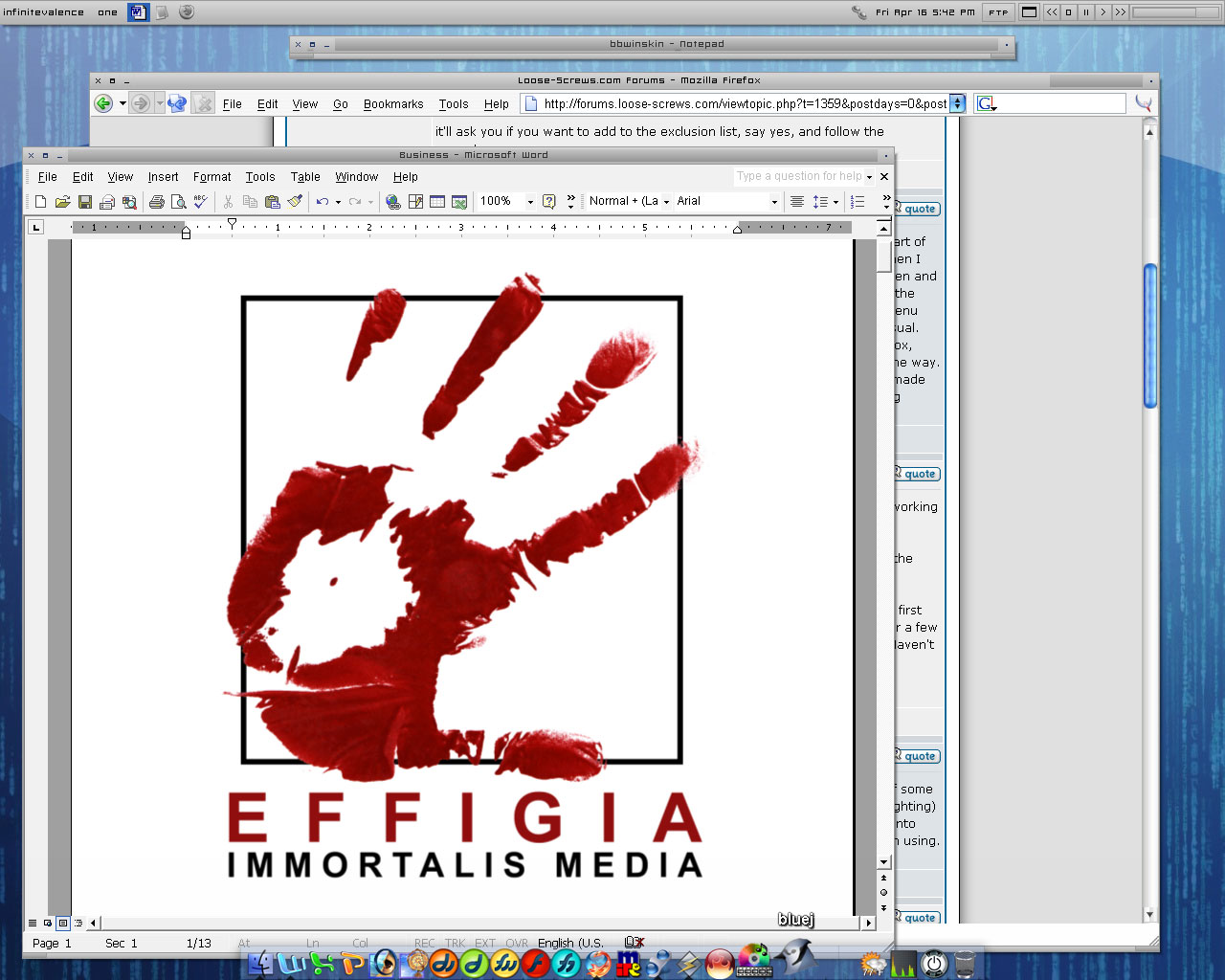Image resolution: width=1225 pixels, height=980 pixels.
Task: Click the FTP button in the top bar
Action: click(998, 12)
